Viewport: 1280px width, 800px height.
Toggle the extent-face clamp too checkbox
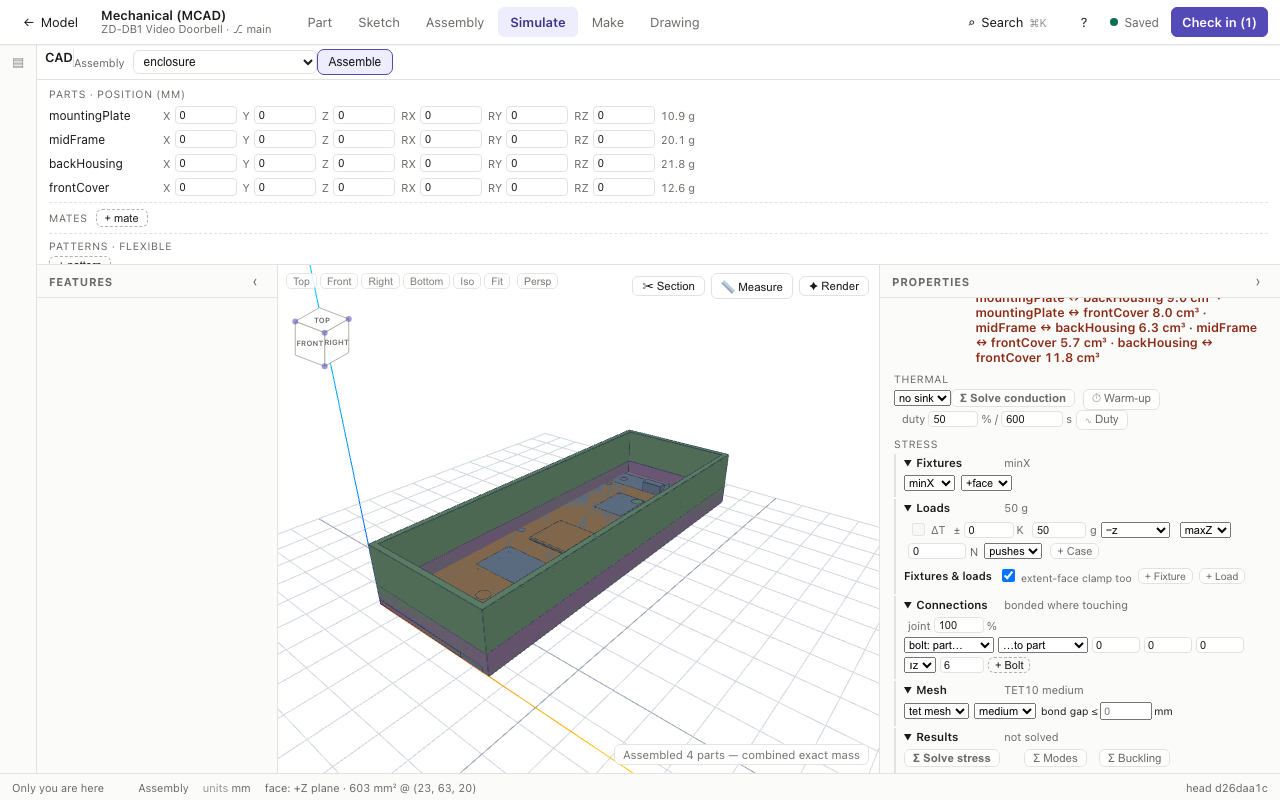(1009, 576)
